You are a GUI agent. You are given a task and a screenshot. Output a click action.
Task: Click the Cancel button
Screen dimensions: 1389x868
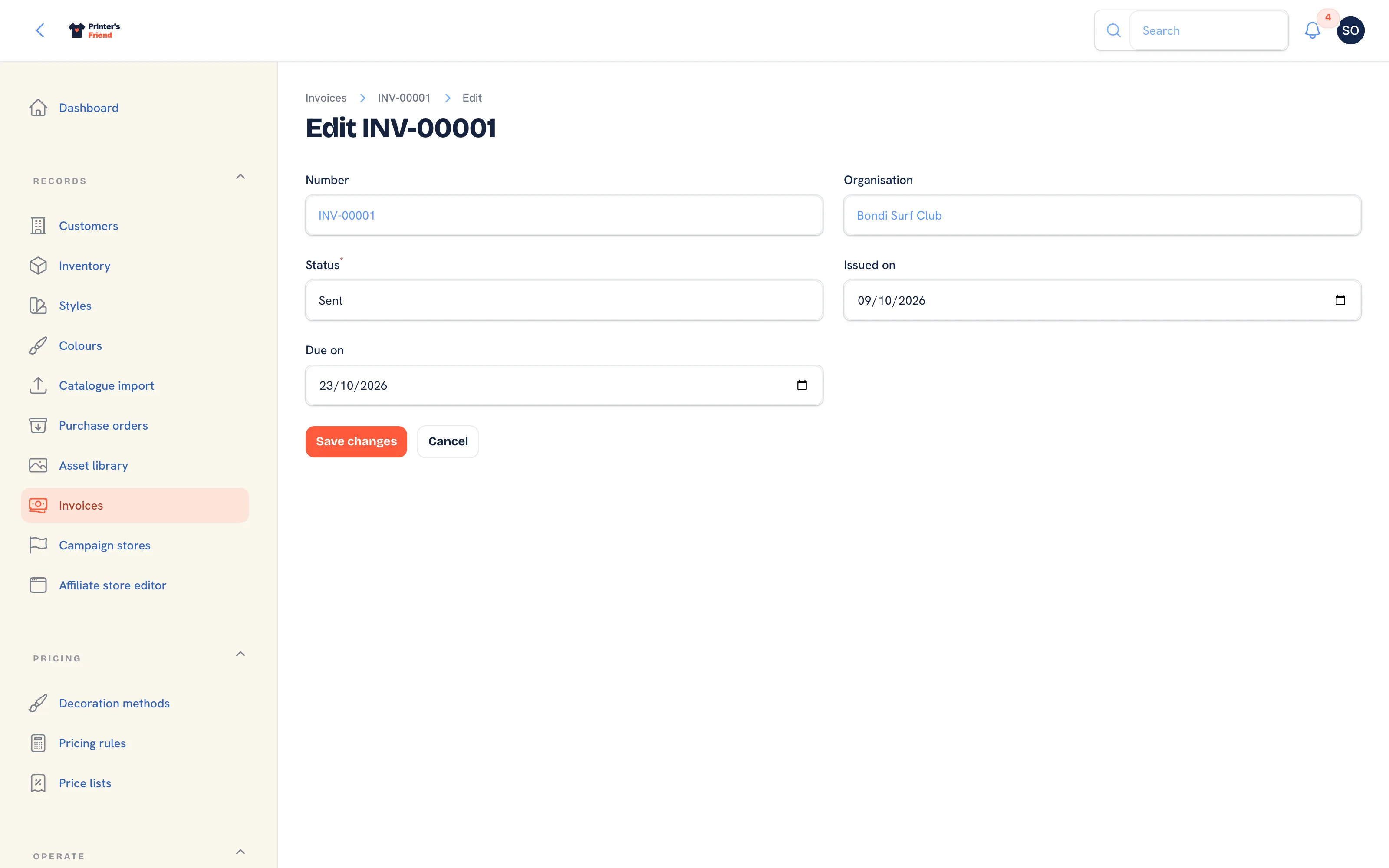click(448, 441)
